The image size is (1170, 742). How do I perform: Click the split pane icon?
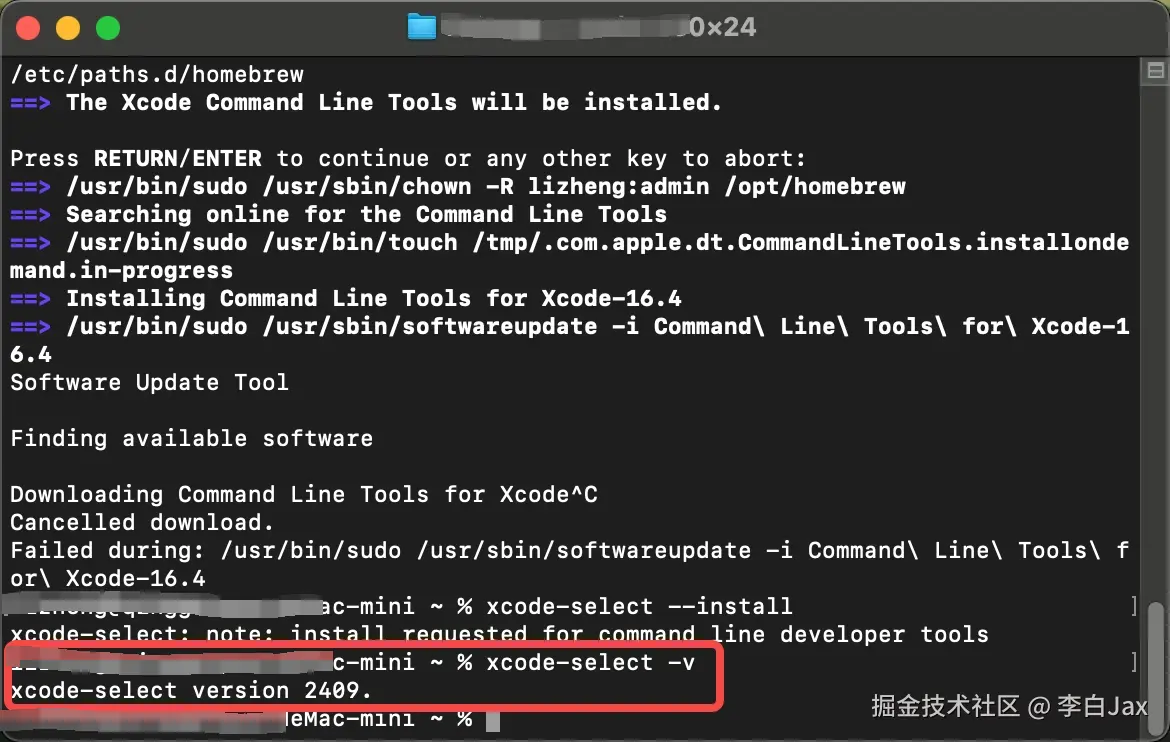(x=1156, y=71)
